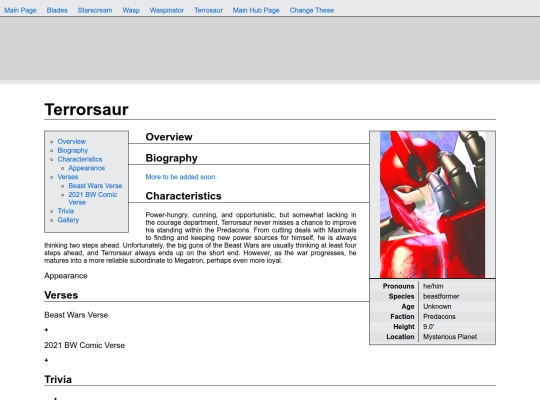540x405 pixels.
Task: Click the Terrorsaur page title
Action: (86, 110)
